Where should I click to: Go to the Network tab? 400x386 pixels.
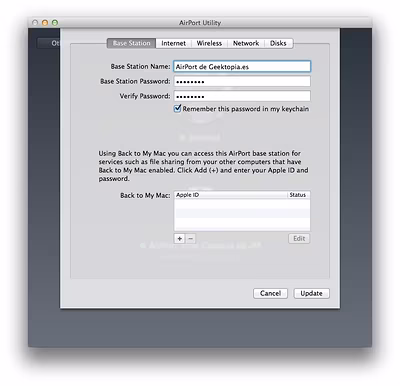[246, 43]
